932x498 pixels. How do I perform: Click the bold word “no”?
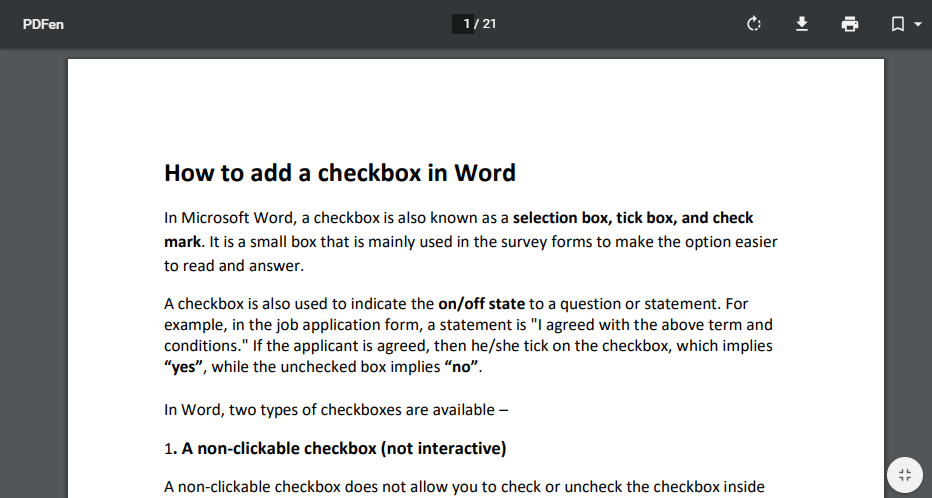[x=461, y=367]
